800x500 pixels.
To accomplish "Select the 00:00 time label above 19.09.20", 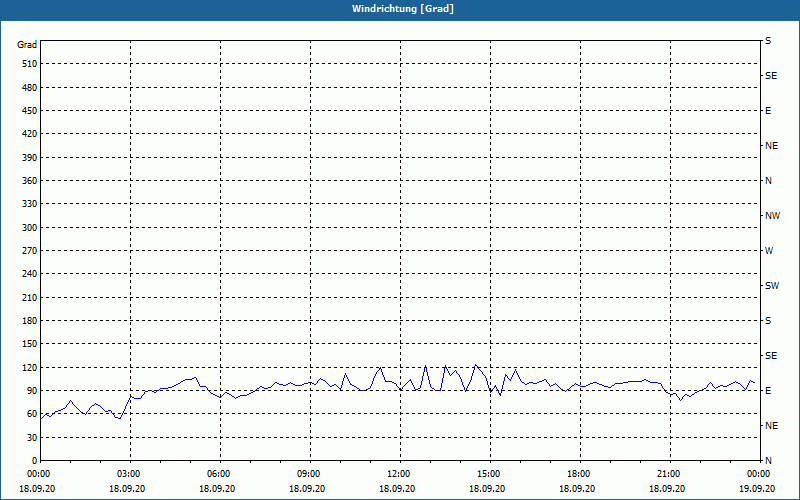I will coord(760,473).
